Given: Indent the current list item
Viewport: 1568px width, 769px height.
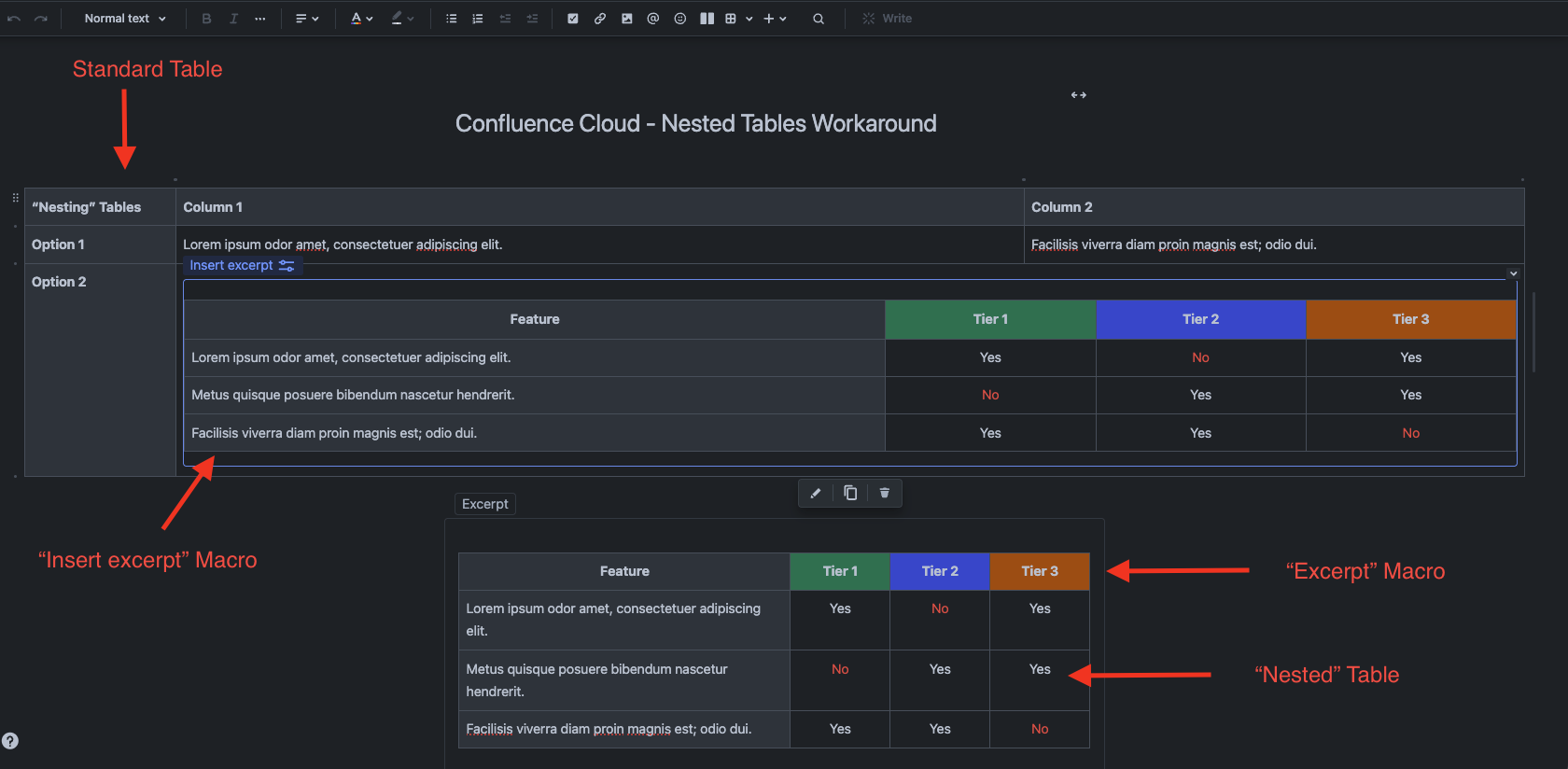Looking at the screenshot, I should pyautogui.click(x=532, y=19).
